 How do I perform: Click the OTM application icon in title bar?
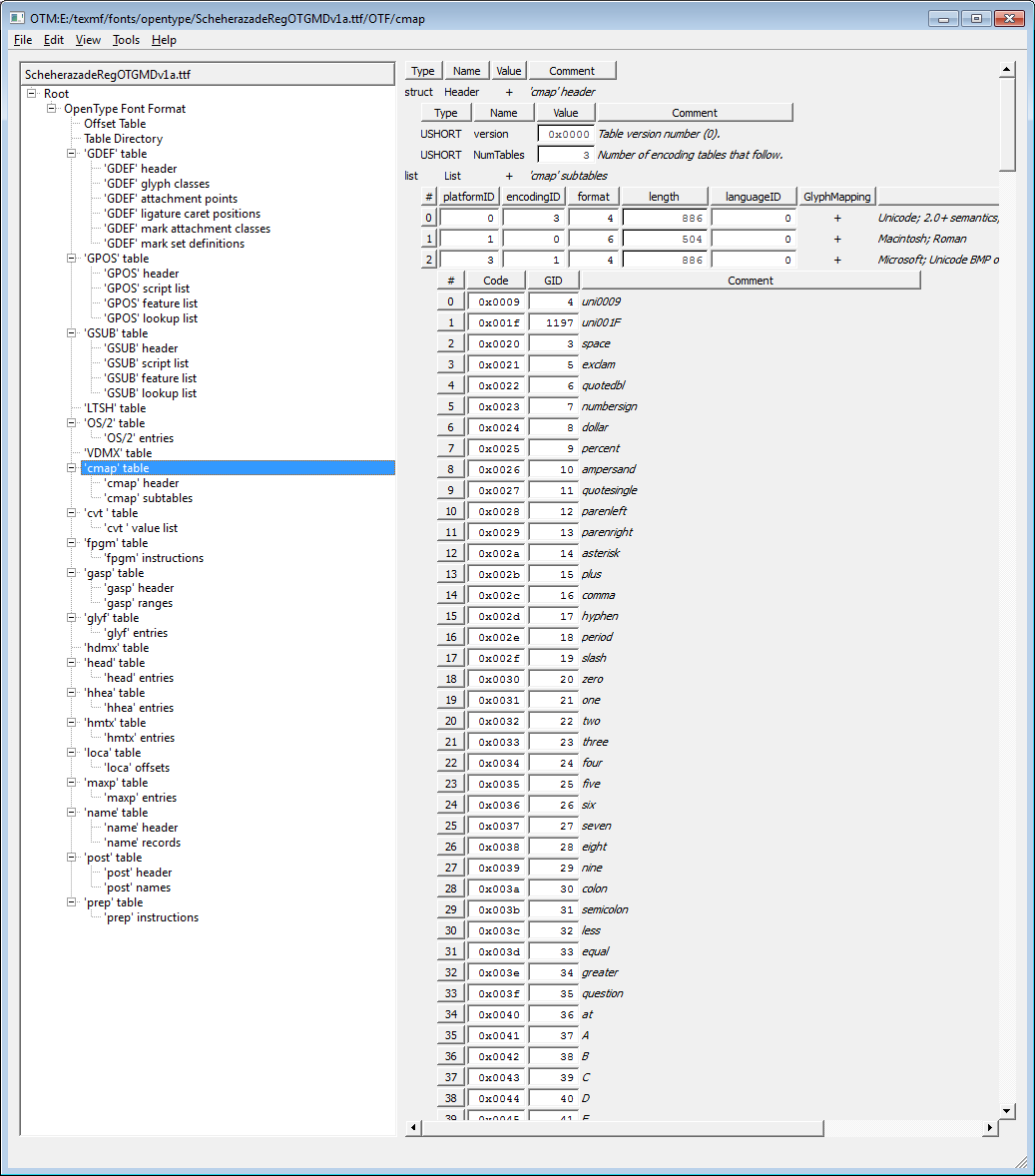click(17, 18)
